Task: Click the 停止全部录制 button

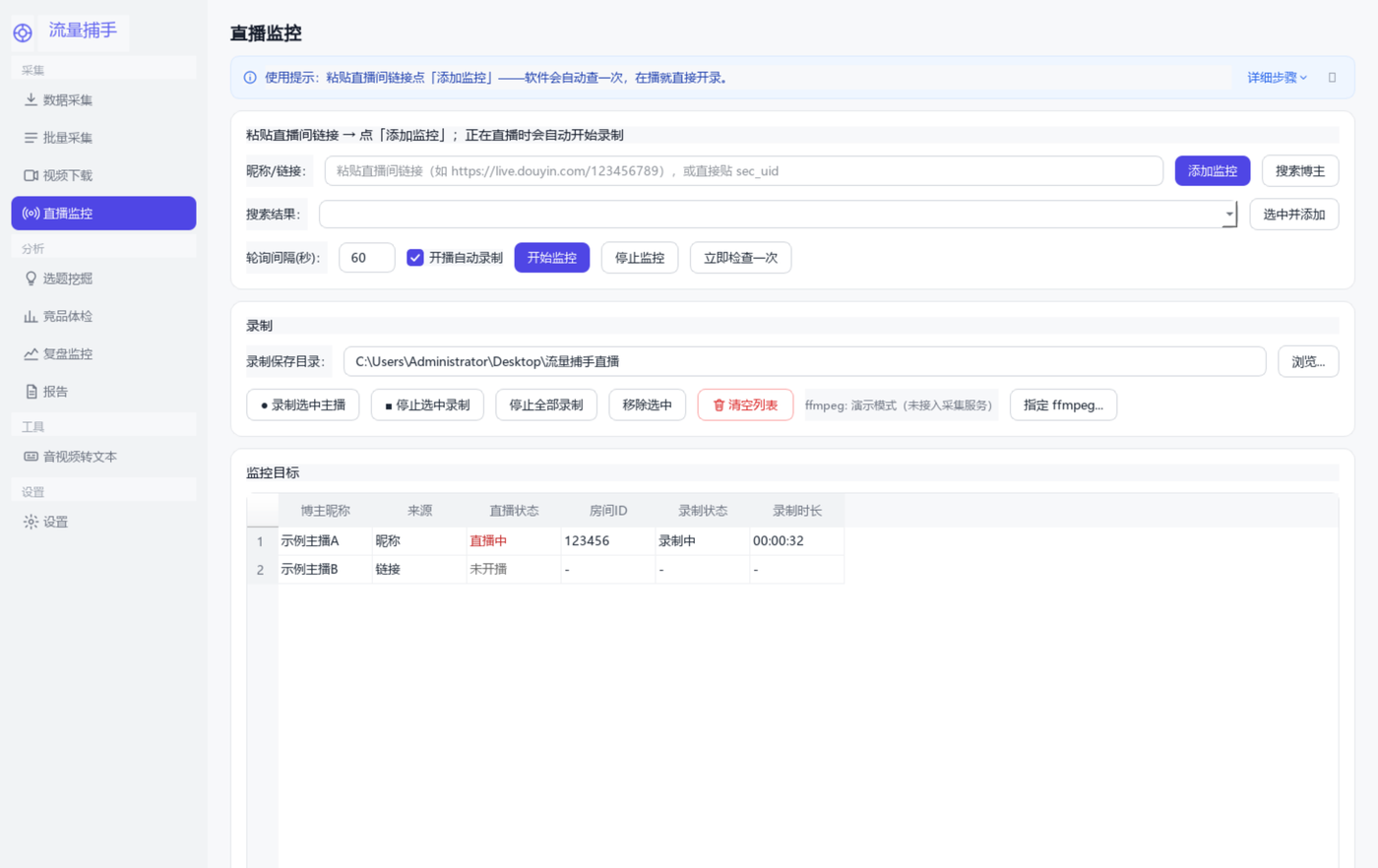Action: pyautogui.click(x=546, y=405)
